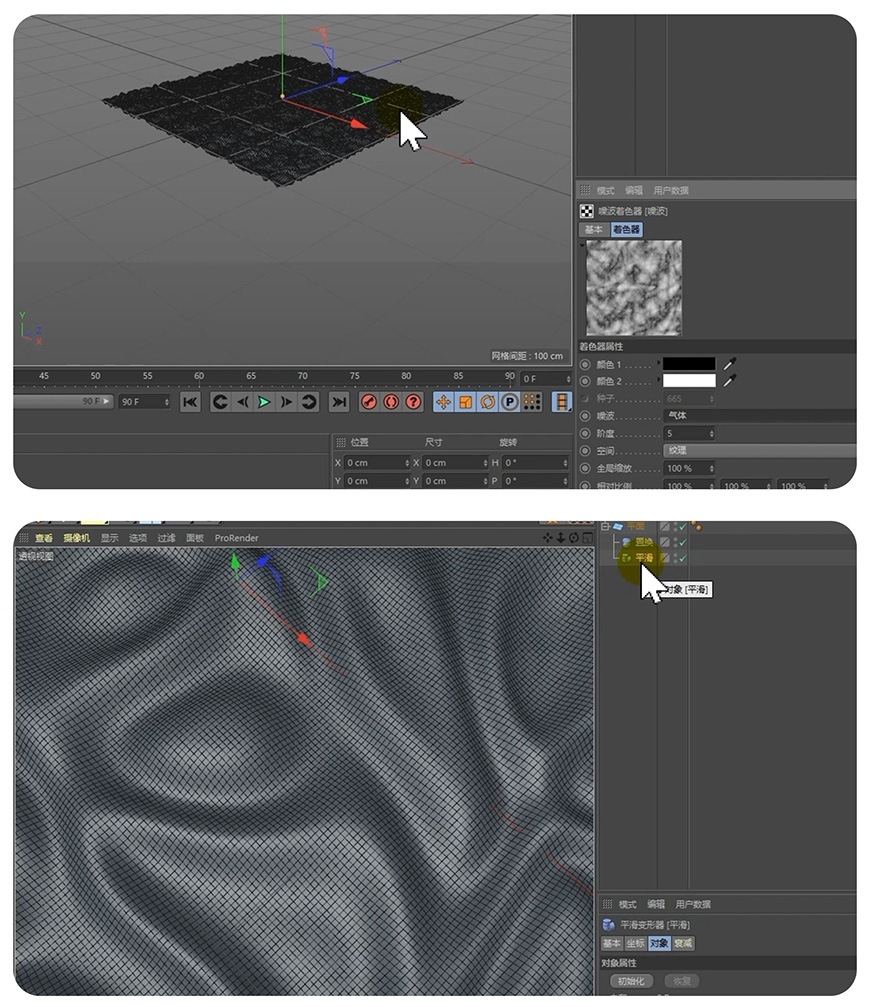Viewport: 870px width, 1007px height.
Task: Click the play button in the timeline
Action: click(264, 403)
